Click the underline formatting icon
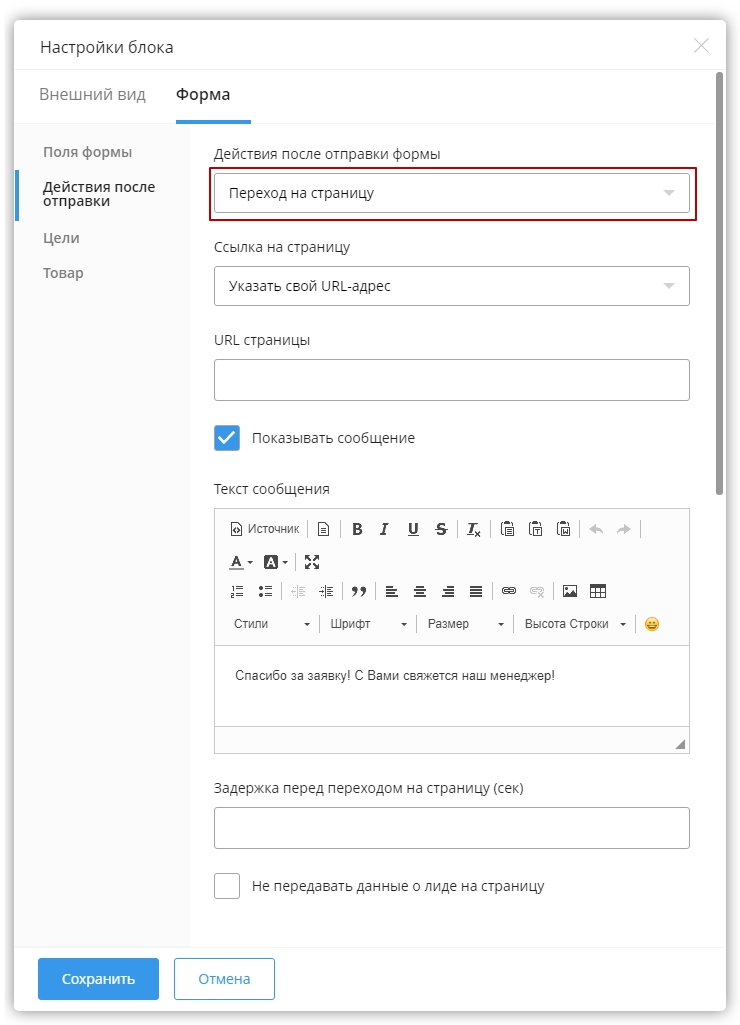 [413, 530]
